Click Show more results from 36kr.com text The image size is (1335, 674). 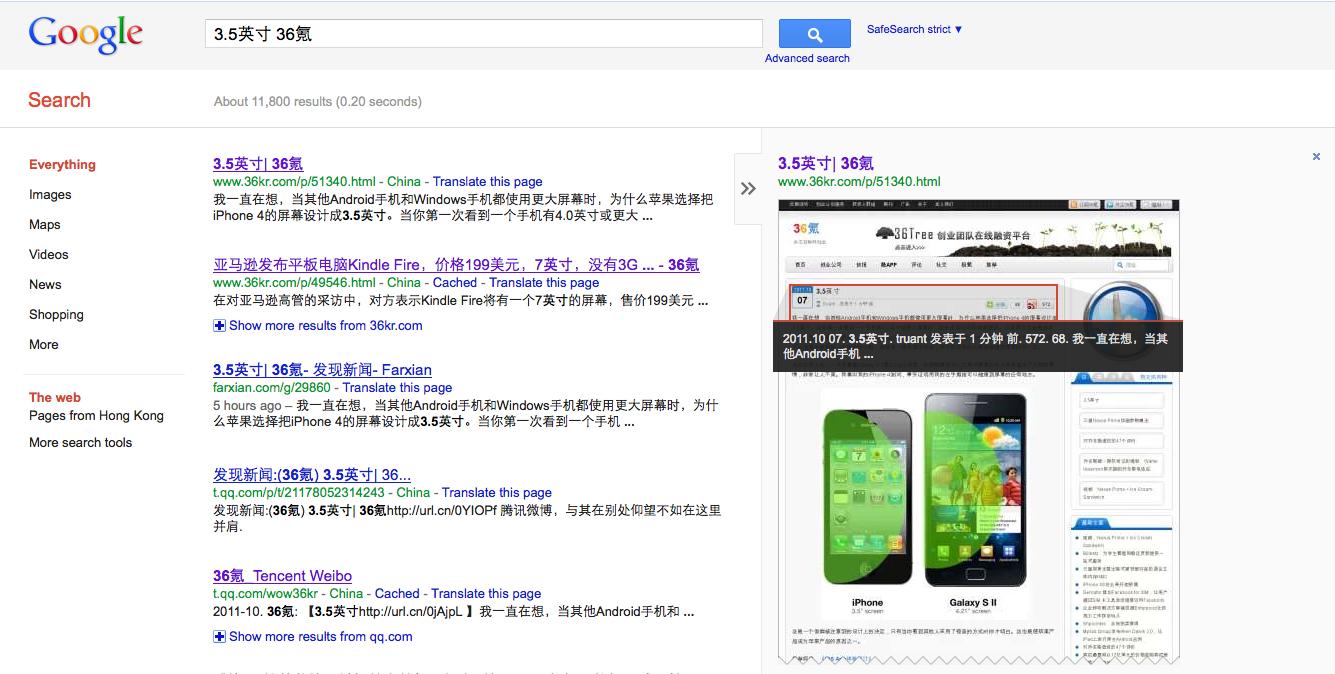click(326, 325)
